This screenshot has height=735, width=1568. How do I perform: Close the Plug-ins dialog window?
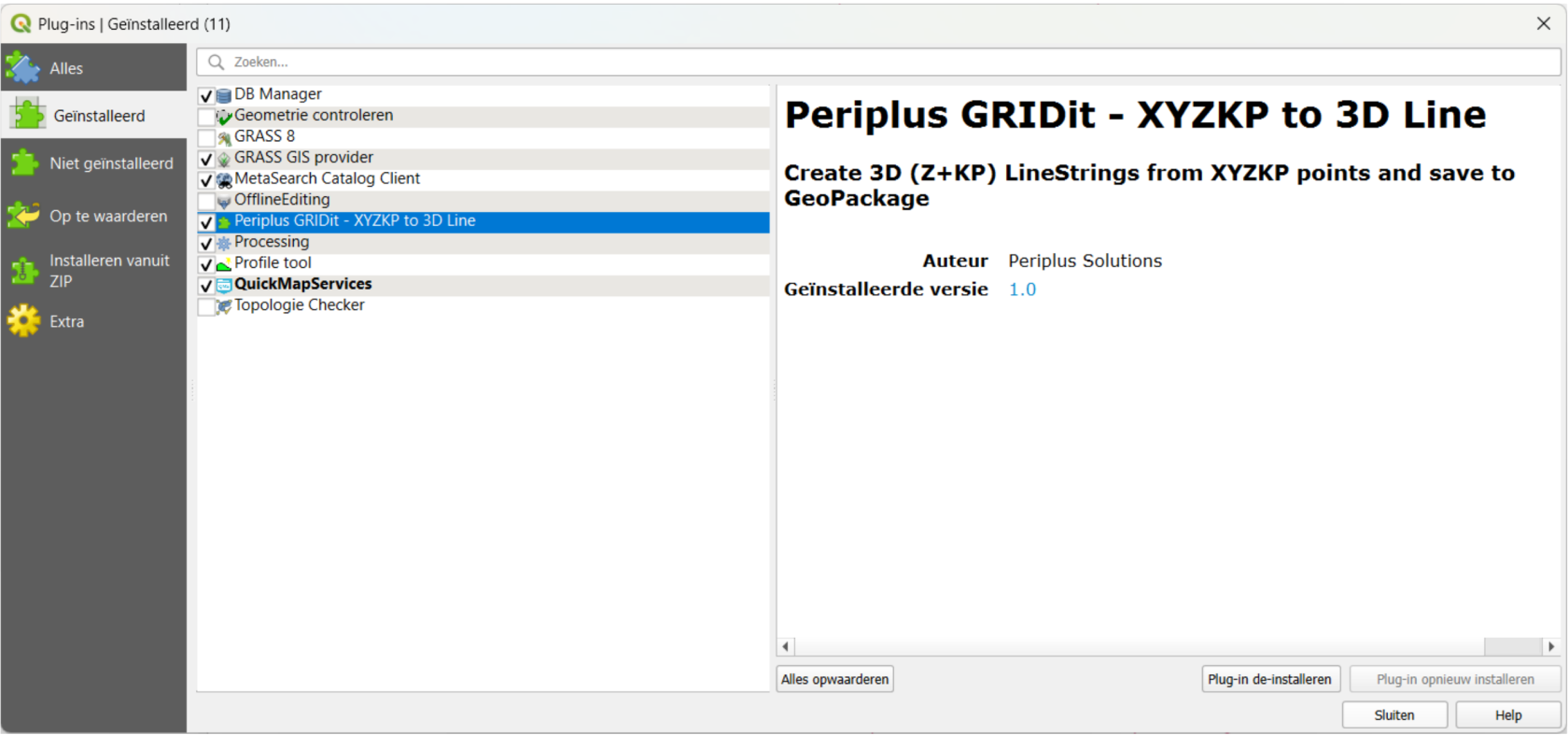1544,23
